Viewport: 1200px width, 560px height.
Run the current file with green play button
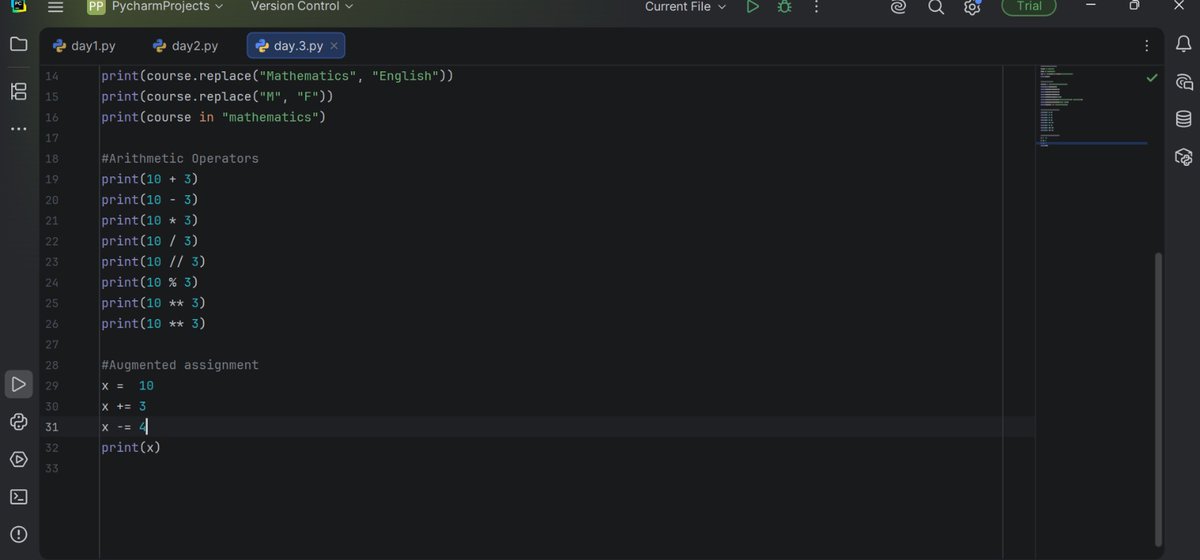pos(753,7)
